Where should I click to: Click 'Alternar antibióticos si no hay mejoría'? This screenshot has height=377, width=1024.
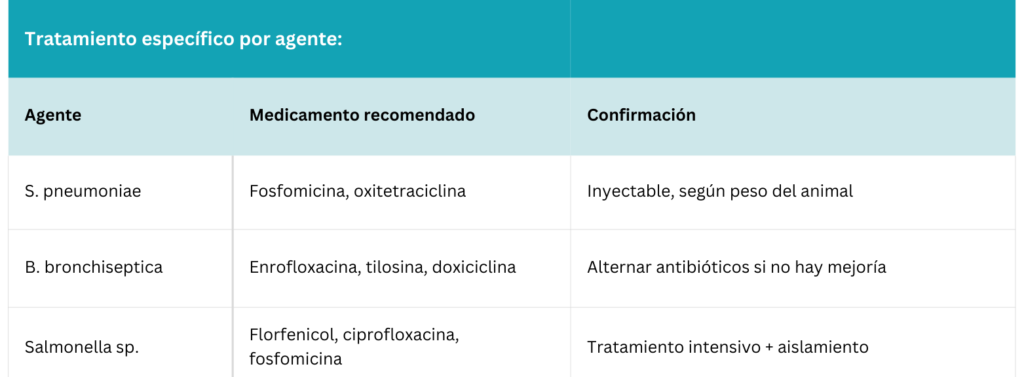736,267
